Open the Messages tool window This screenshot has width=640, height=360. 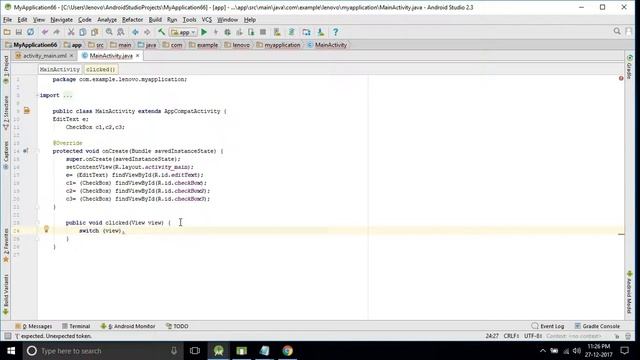point(33,326)
